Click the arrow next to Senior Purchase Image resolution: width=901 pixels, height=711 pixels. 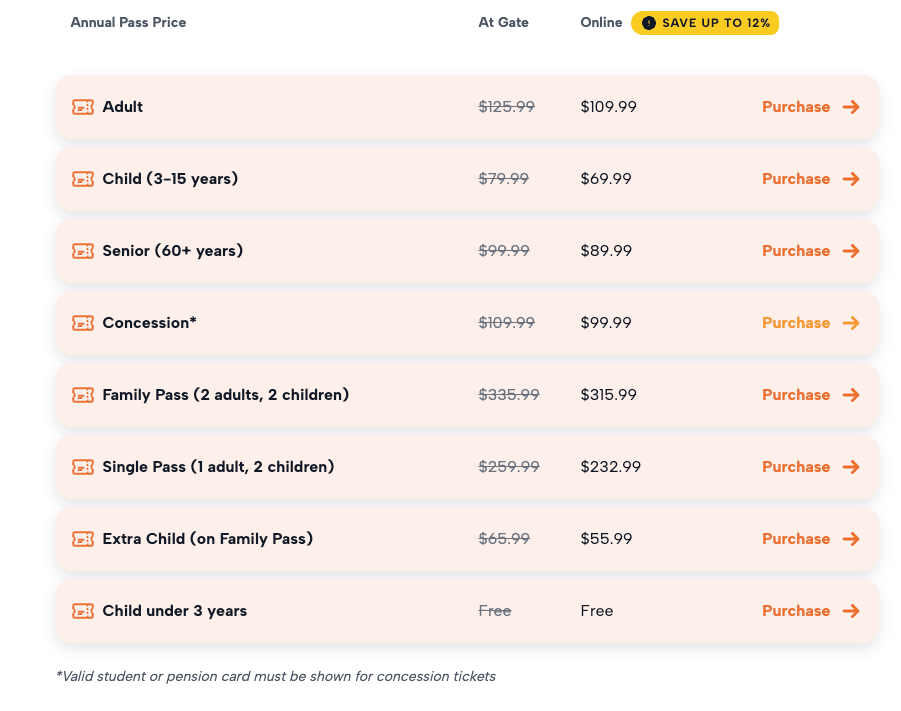(851, 251)
